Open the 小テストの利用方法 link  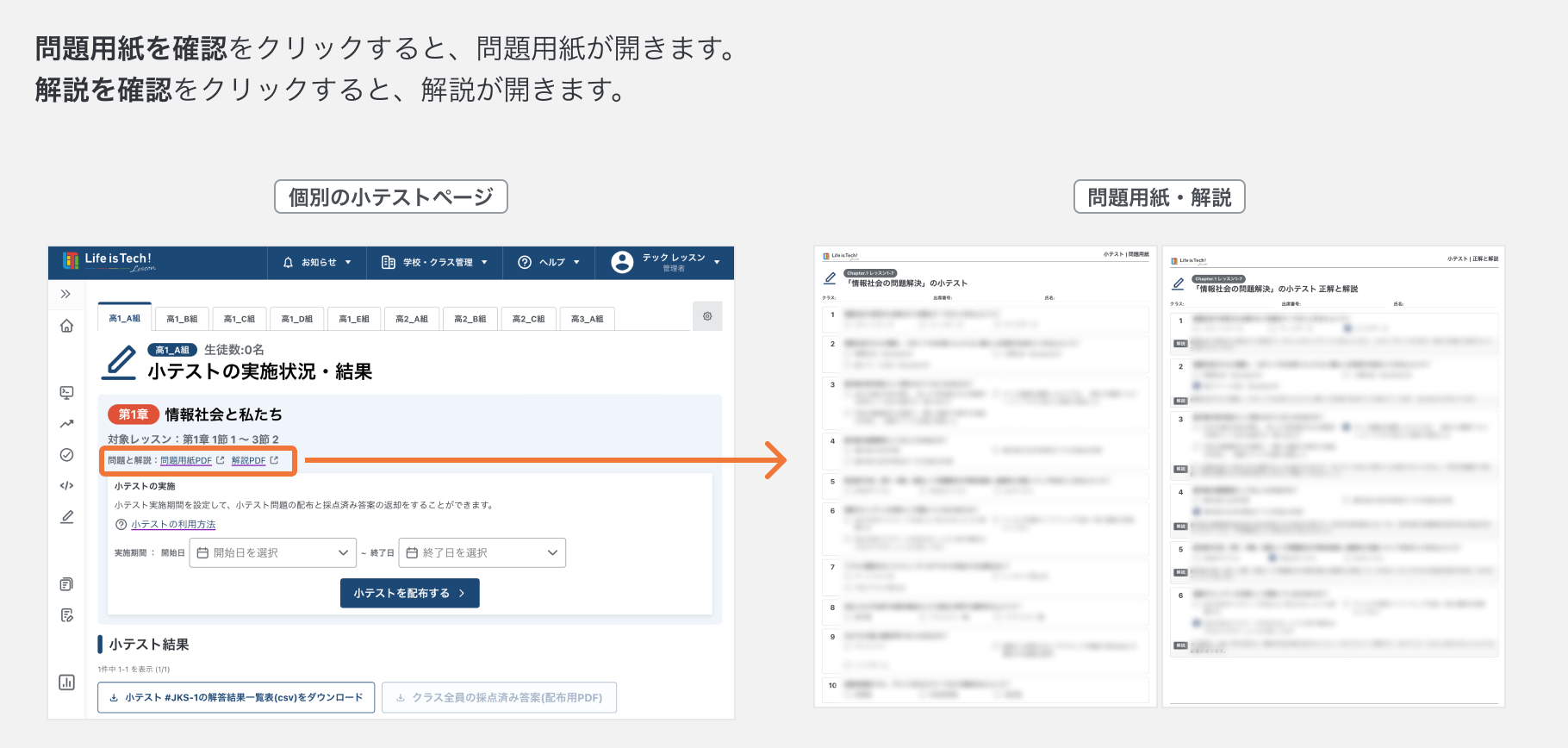pos(173,525)
